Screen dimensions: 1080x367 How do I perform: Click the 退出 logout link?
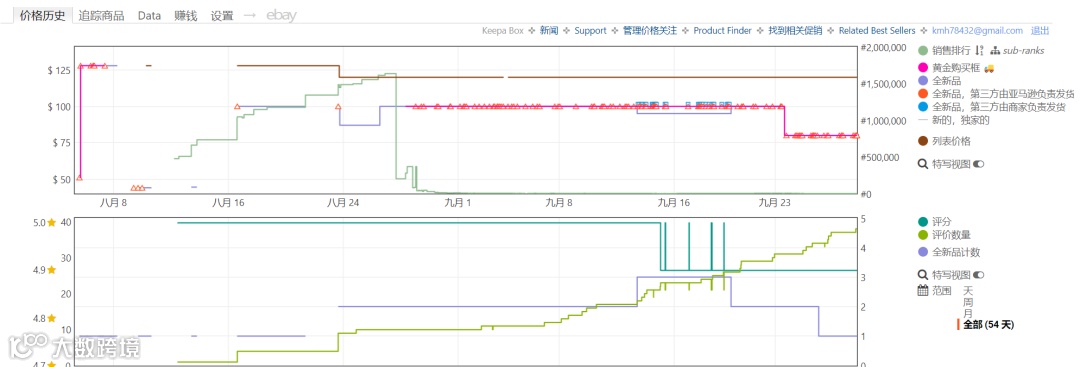[x=1040, y=30]
